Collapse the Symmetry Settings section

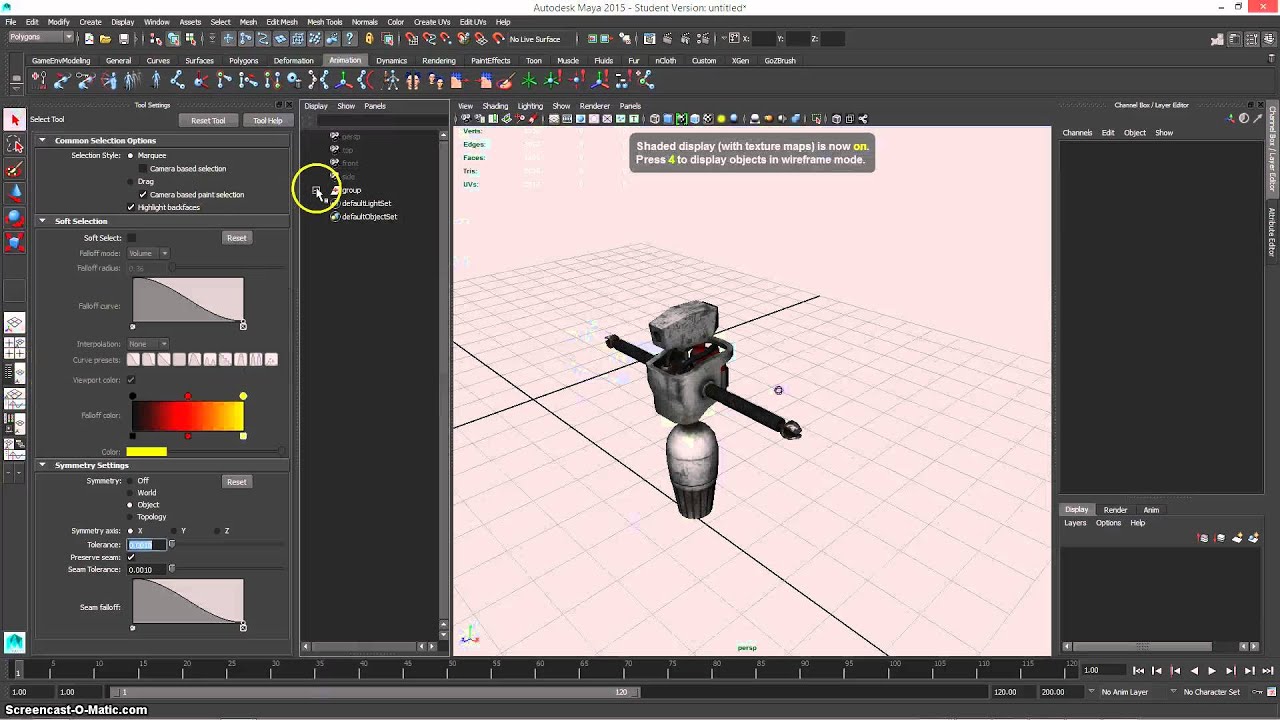43,465
